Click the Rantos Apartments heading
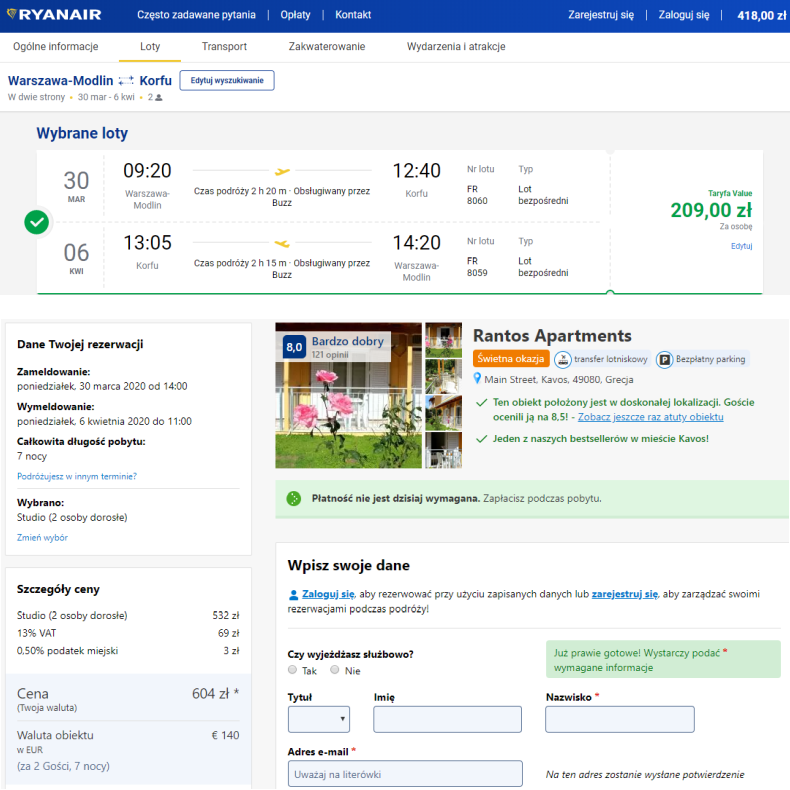790x790 pixels. 552,336
